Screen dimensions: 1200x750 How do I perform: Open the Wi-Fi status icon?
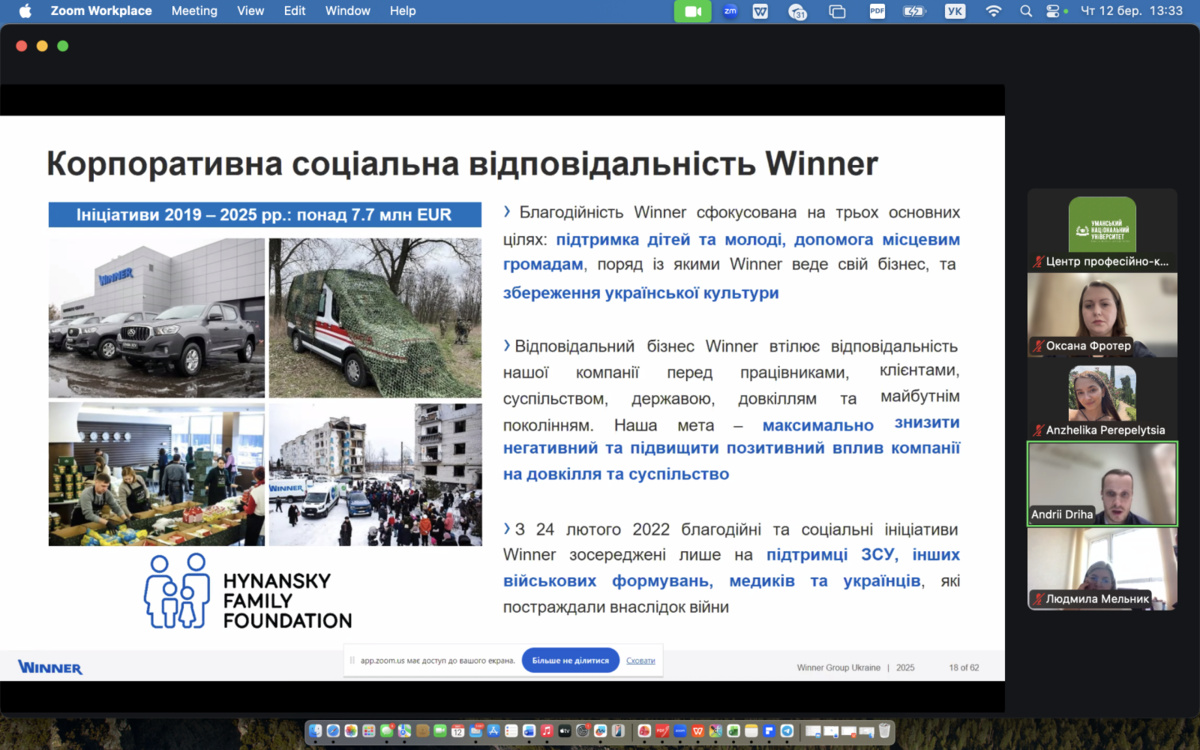pos(993,11)
